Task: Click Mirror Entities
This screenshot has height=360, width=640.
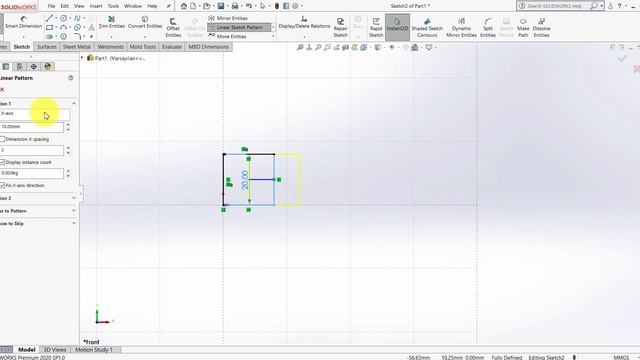Action: tap(228, 18)
